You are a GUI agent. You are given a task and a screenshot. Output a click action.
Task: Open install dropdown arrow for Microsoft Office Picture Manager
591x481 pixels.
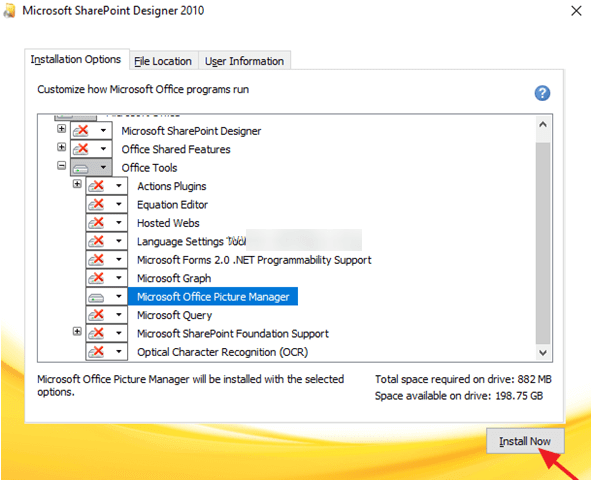click(119, 296)
